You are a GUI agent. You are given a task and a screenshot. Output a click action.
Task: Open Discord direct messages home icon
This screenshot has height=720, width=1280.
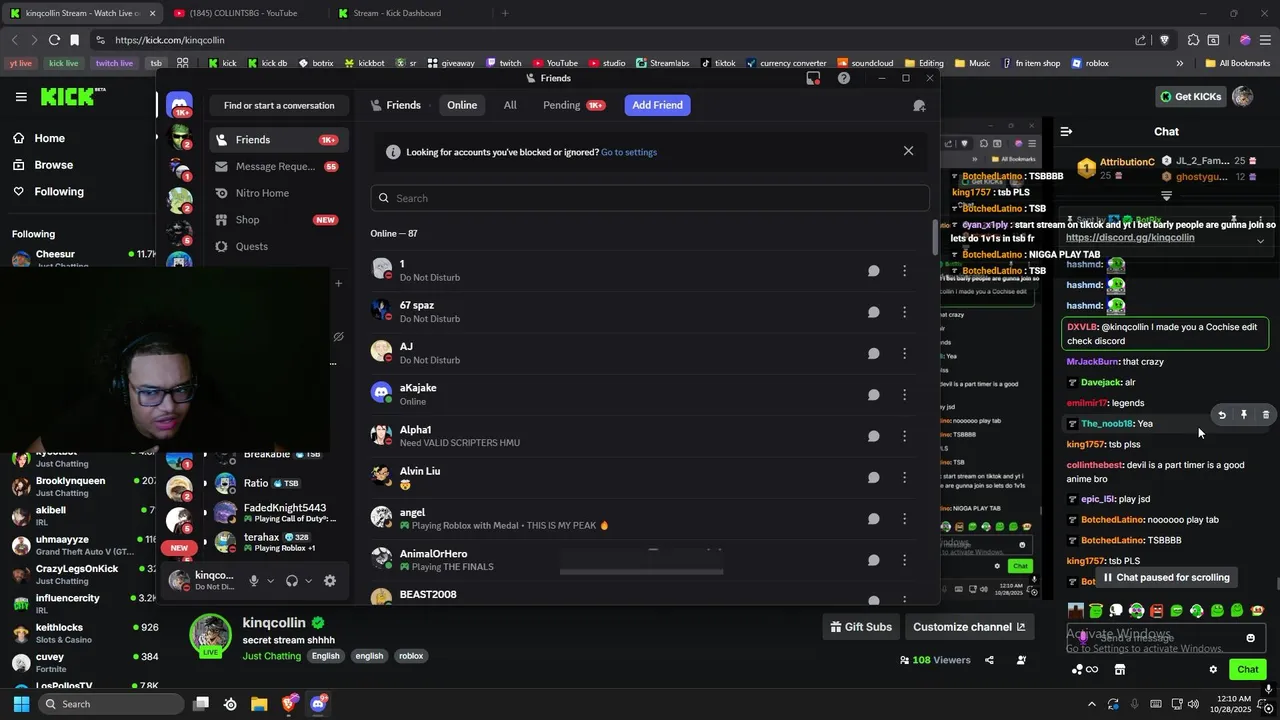click(180, 104)
